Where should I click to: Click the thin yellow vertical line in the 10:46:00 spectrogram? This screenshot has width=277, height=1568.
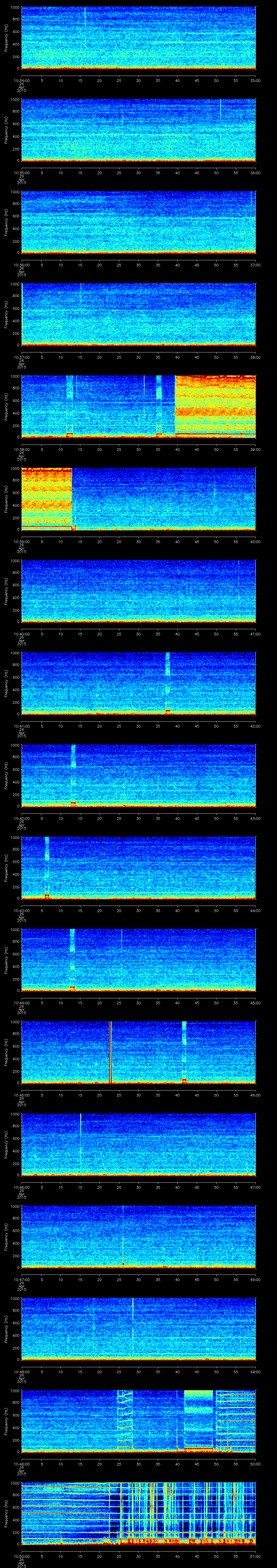(80, 1144)
